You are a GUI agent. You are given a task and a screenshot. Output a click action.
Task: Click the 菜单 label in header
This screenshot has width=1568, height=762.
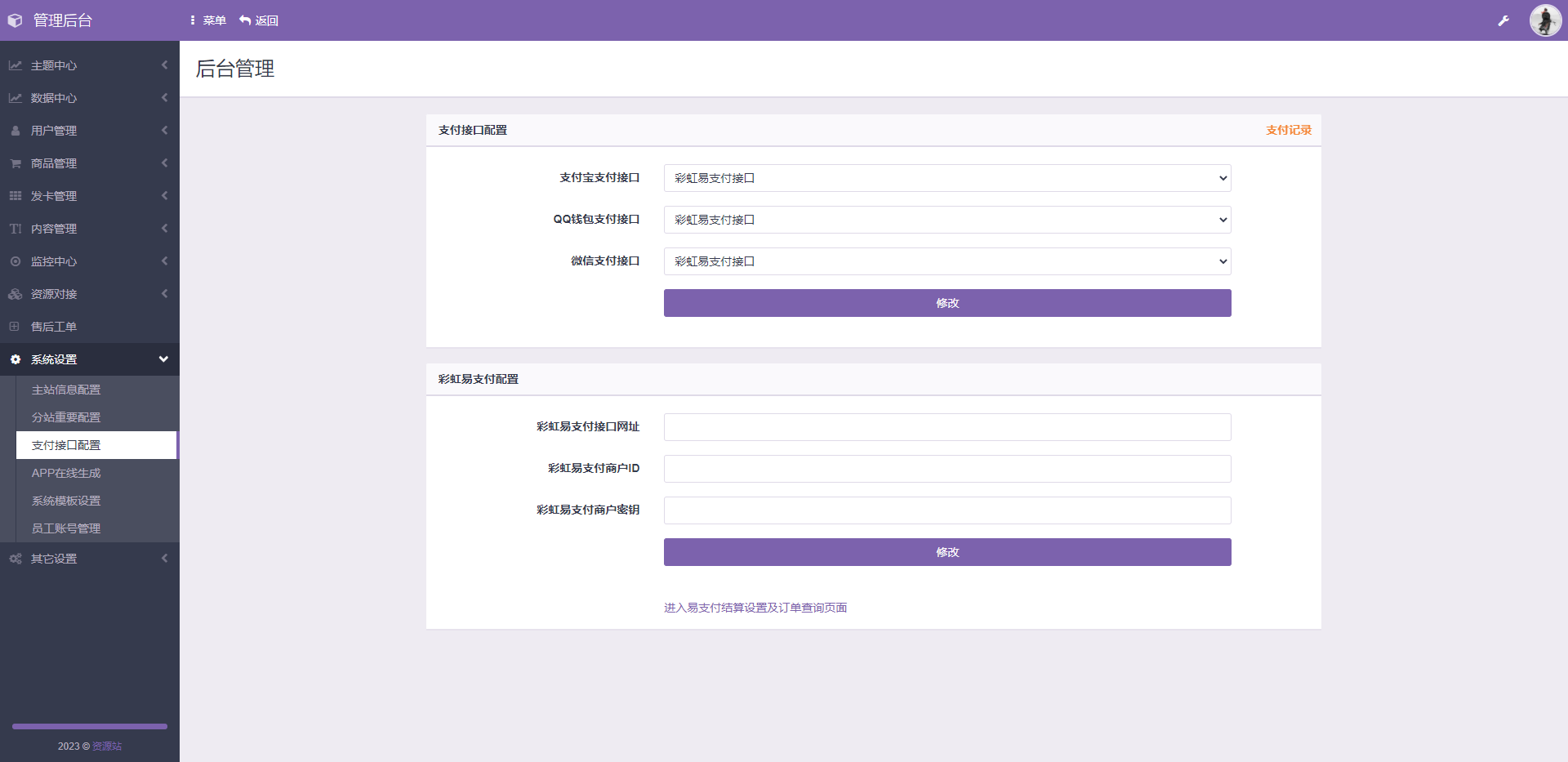pyautogui.click(x=215, y=20)
